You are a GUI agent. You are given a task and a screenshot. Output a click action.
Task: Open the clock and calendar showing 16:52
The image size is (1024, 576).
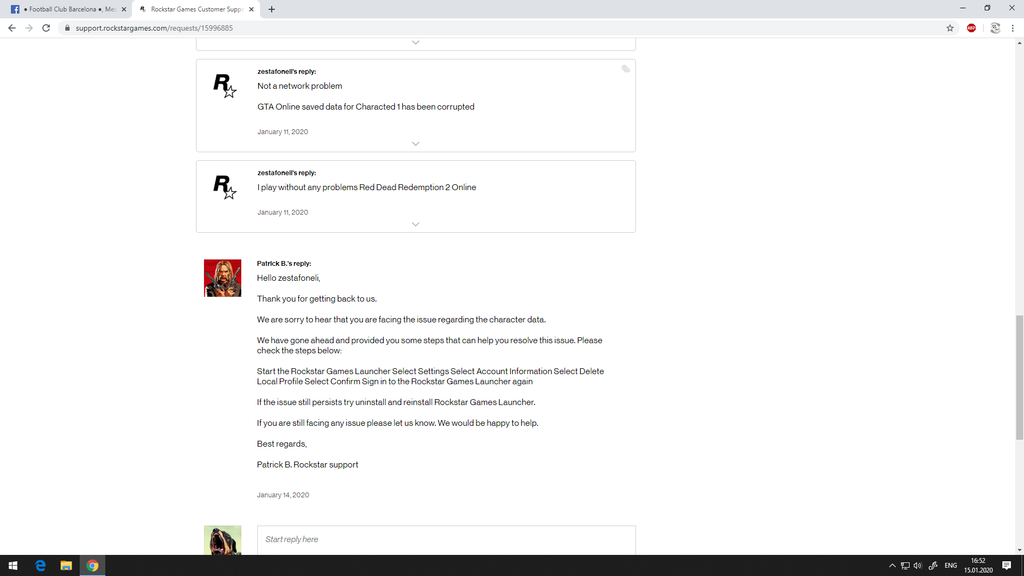tap(978, 566)
